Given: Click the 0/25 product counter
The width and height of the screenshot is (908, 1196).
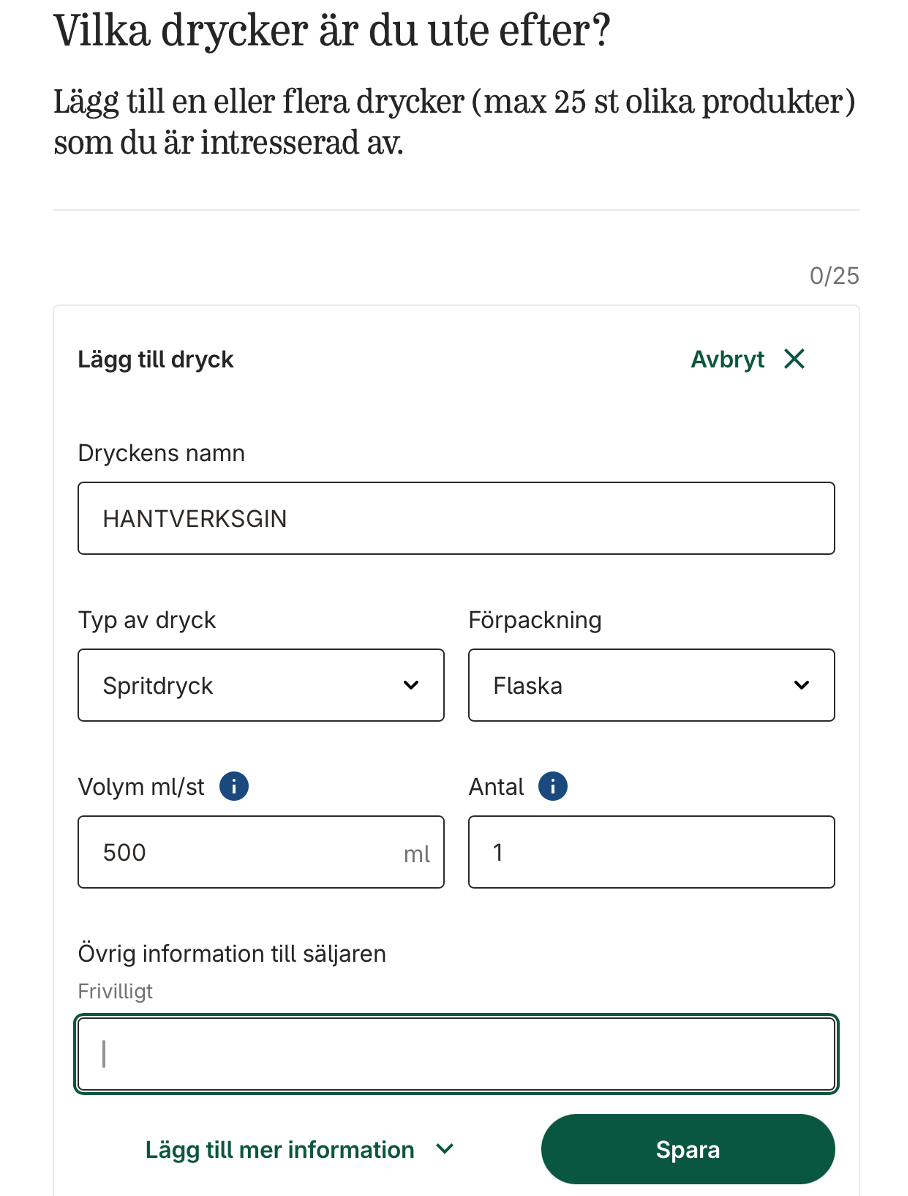Looking at the screenshot, I should tap(834, 276).
